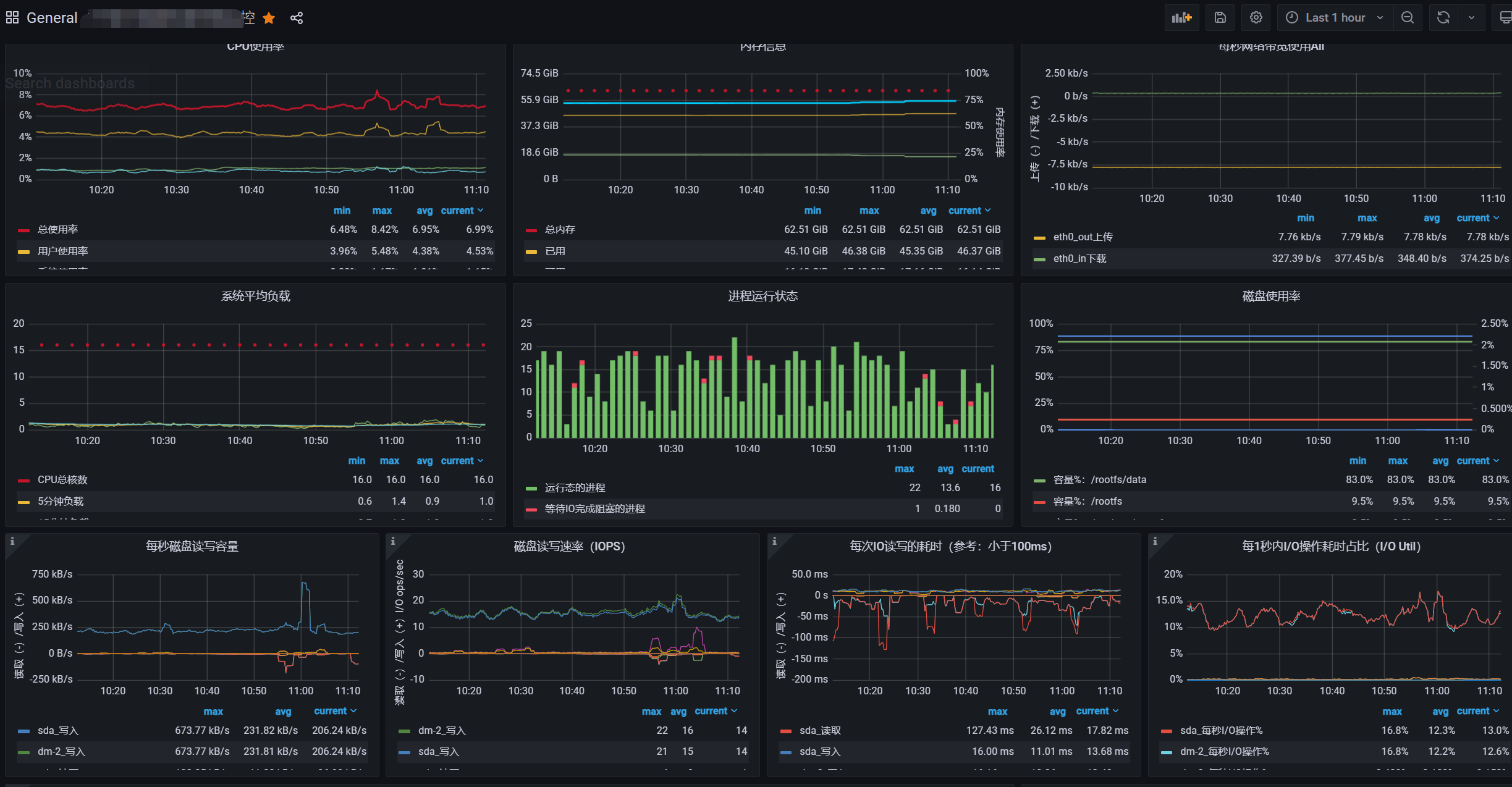Sort process state legend by max
Image resolution: width=1512 pixels, height=787 pixels.
click(x=904, y=469)
